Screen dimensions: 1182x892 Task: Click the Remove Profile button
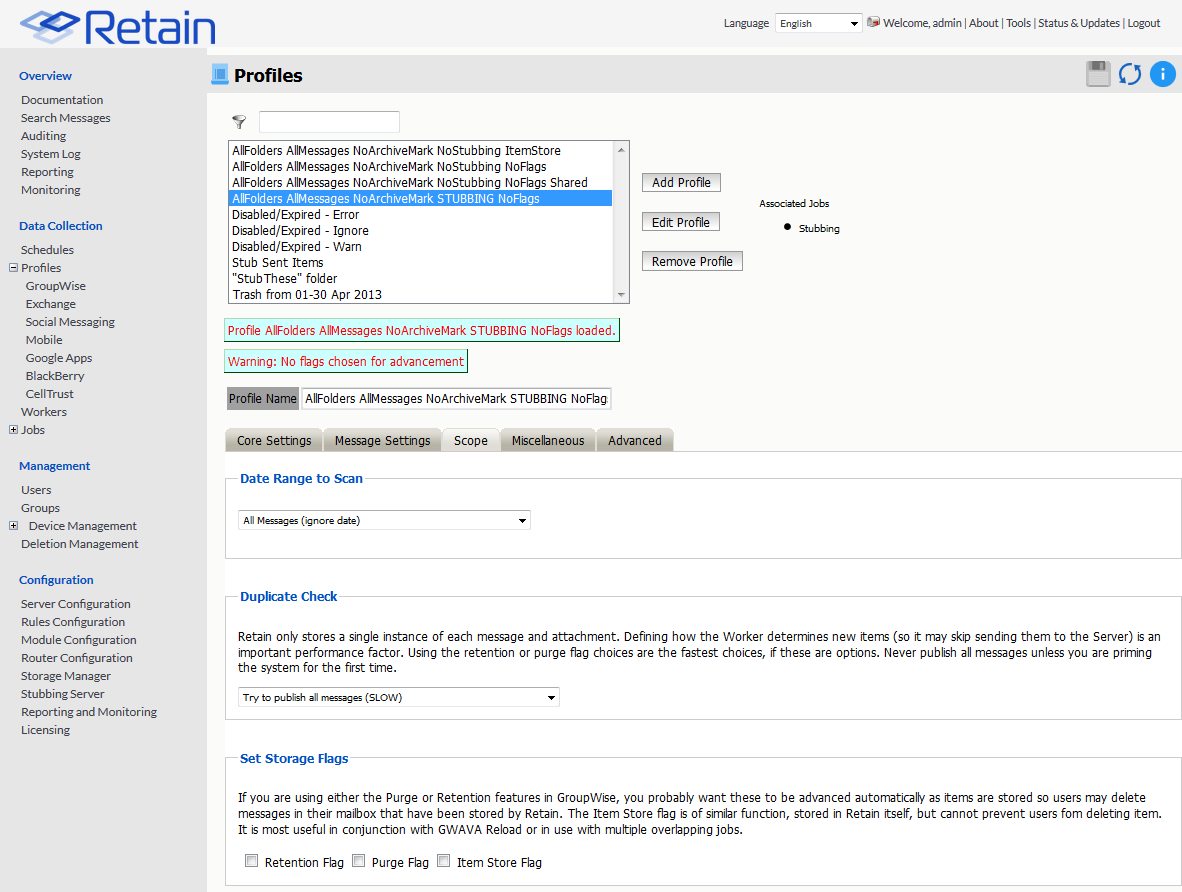coord(692,262)
